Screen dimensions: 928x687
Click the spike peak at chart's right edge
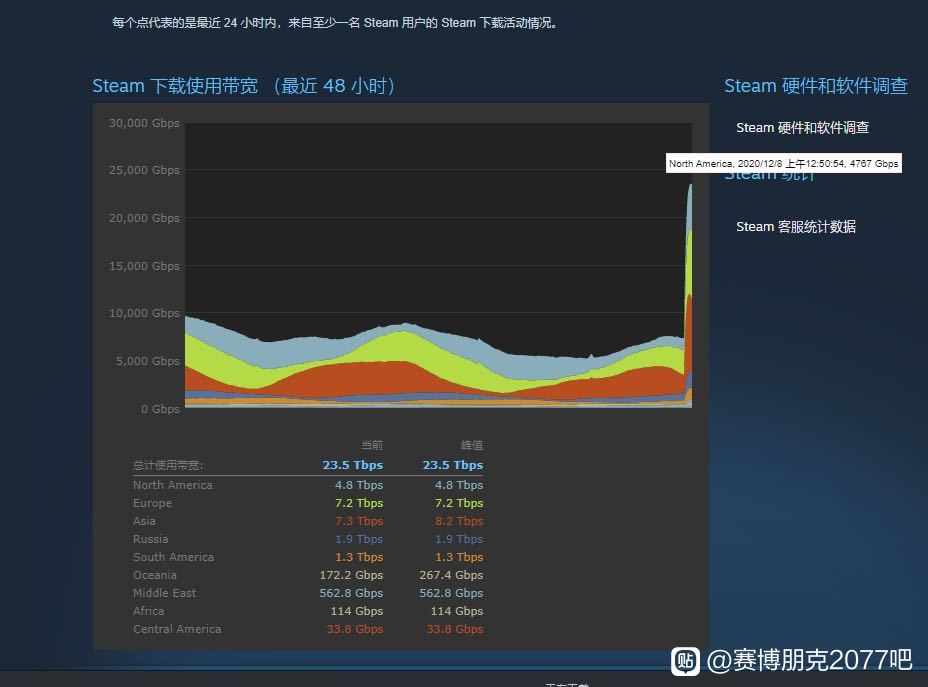pos(690,186)
